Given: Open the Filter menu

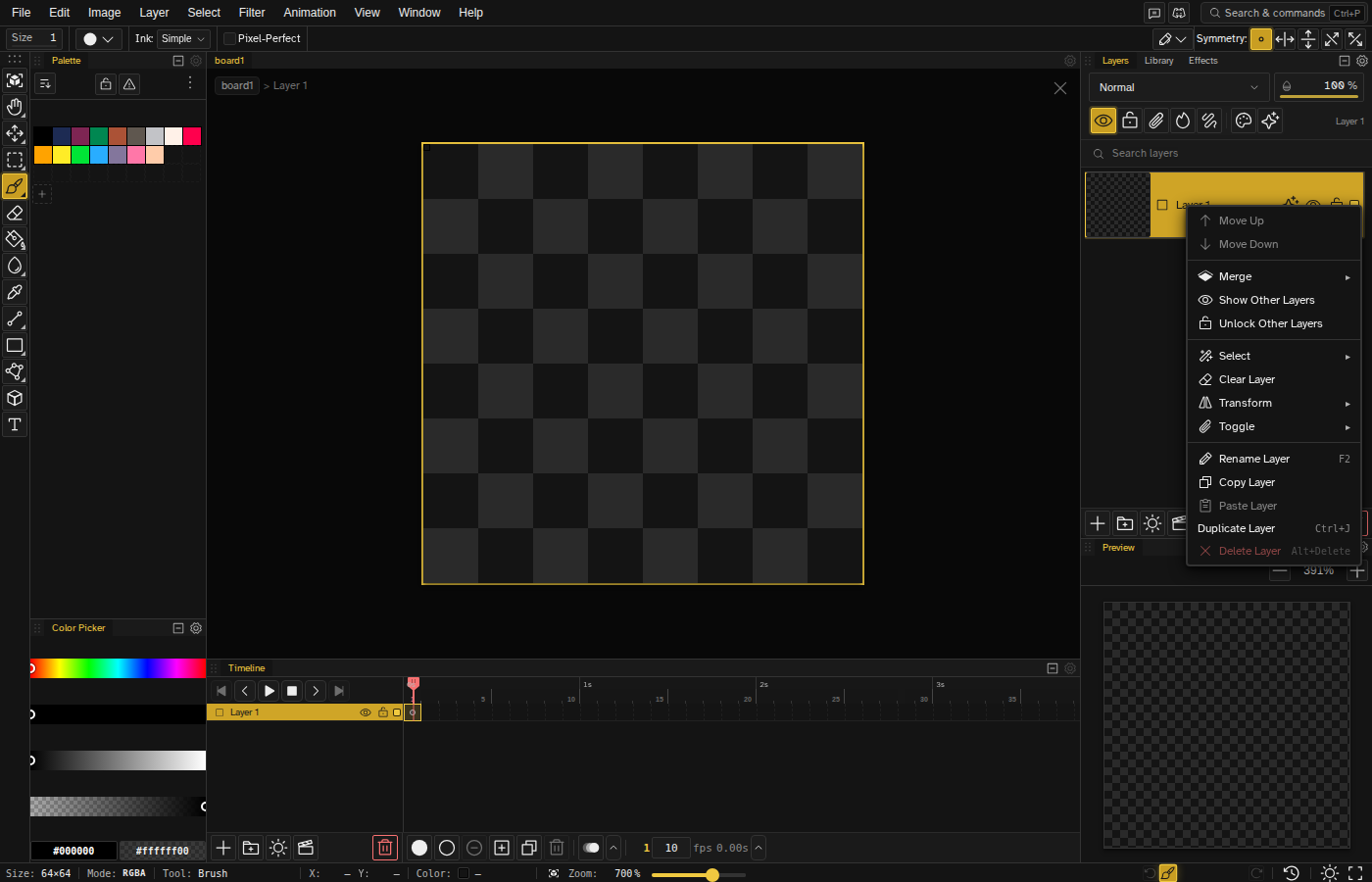Looking at the screenshot, I should point(252,13).
